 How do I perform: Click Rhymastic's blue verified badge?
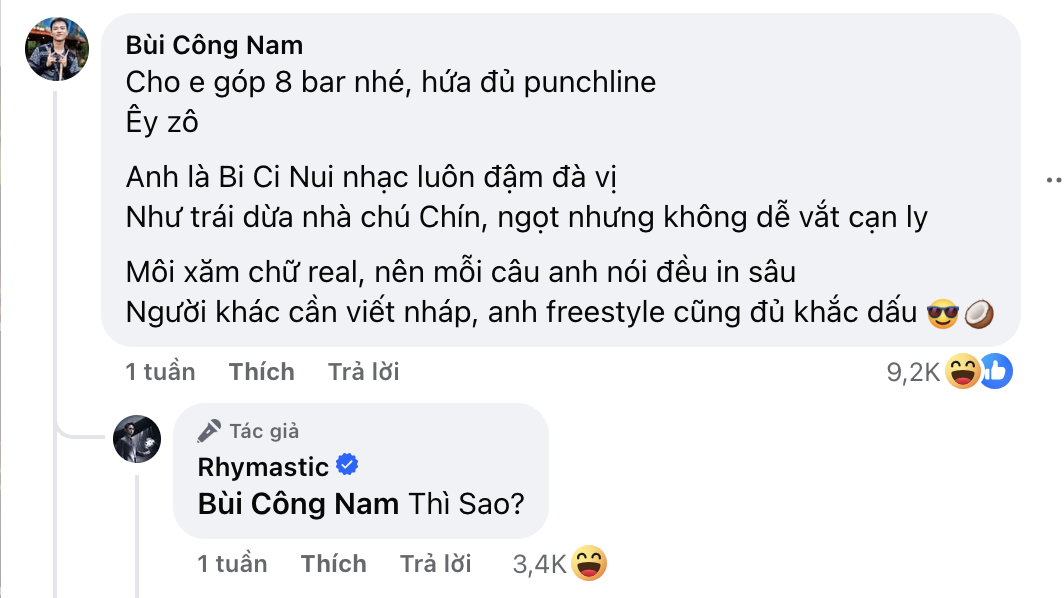(348, 465)
